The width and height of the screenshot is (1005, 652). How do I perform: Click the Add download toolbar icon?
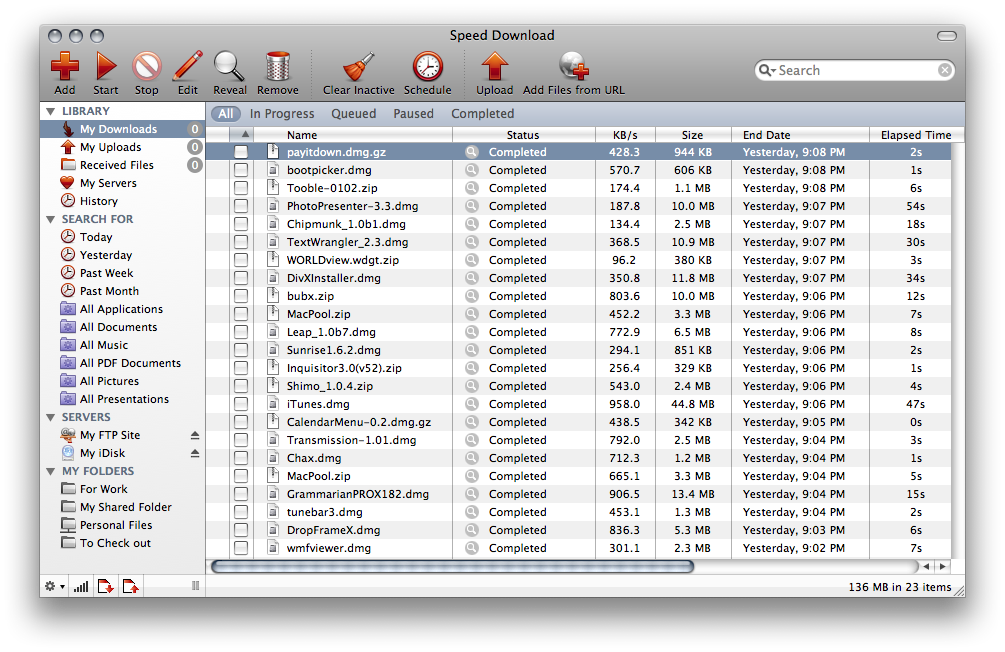[x=65, y=68]
